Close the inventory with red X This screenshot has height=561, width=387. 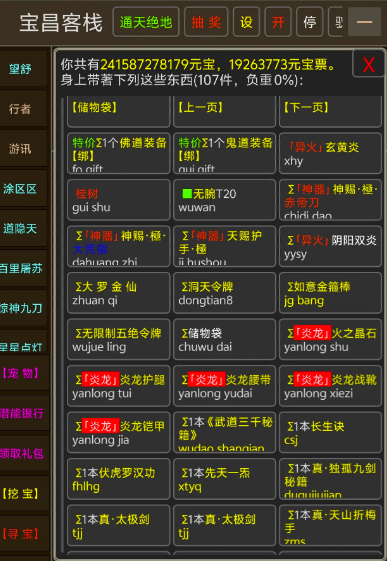pos(368,64)
